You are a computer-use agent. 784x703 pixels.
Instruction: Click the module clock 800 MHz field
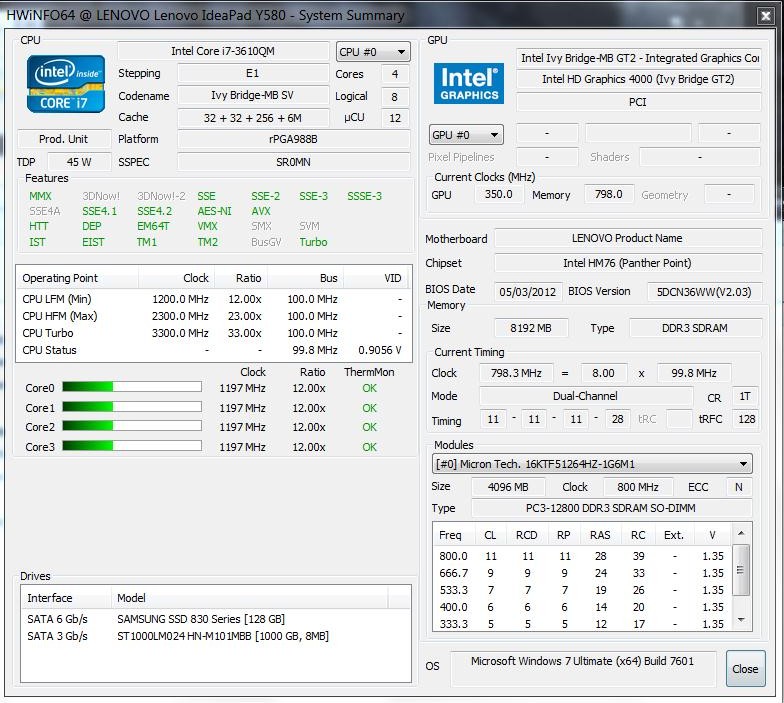[x=638, y=487]
